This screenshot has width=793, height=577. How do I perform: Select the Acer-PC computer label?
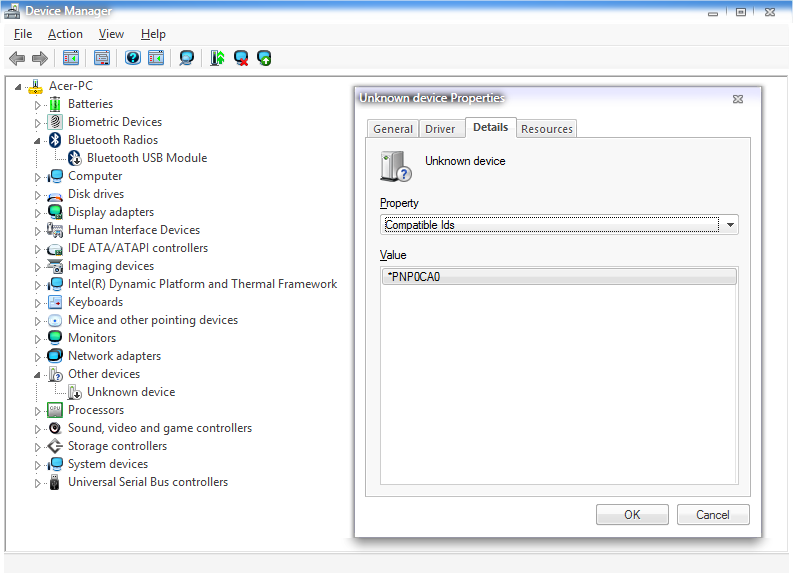pyautogui.click(x=71, y=86)
